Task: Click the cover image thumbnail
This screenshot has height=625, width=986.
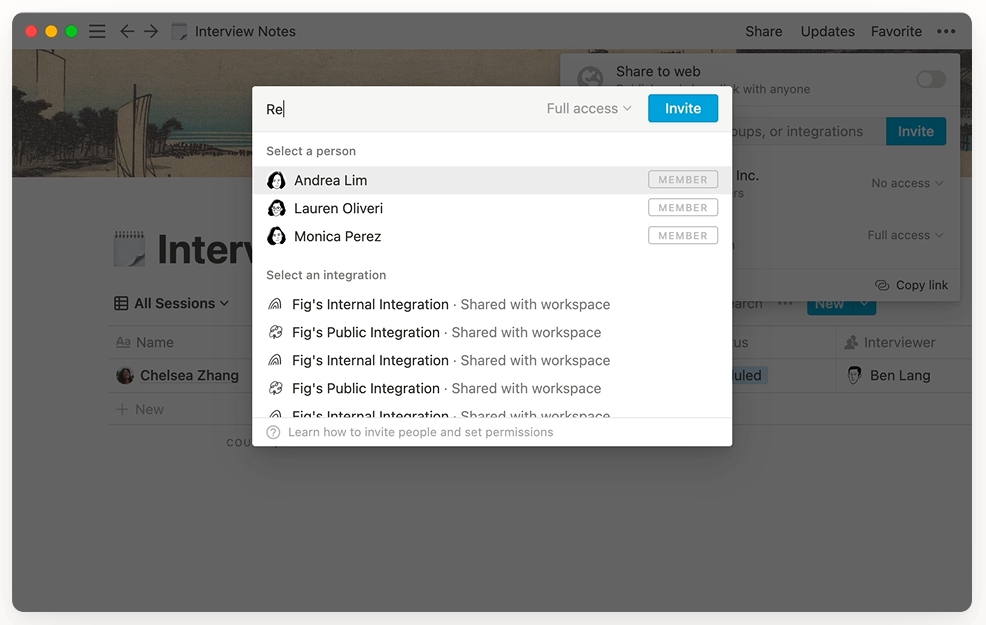Action: (x=132, y=113)
